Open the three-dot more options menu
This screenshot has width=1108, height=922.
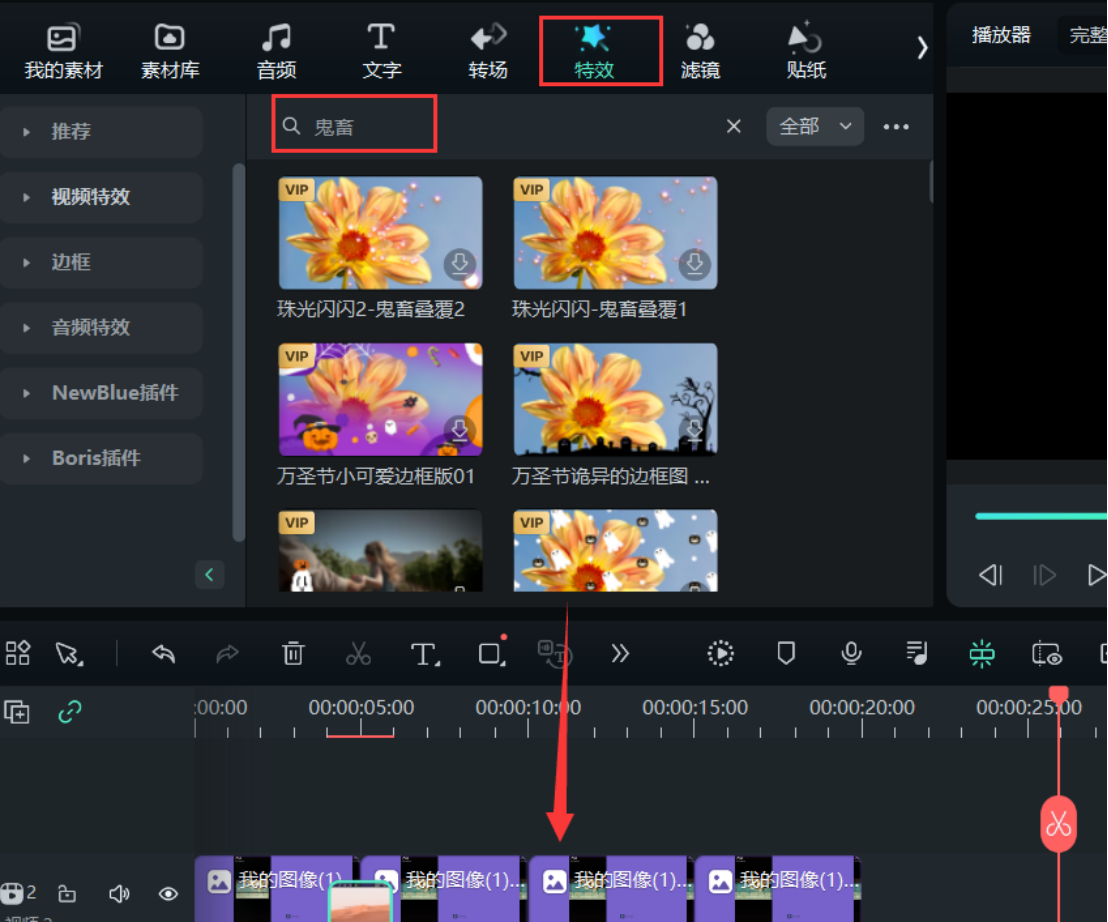point(896,127)
